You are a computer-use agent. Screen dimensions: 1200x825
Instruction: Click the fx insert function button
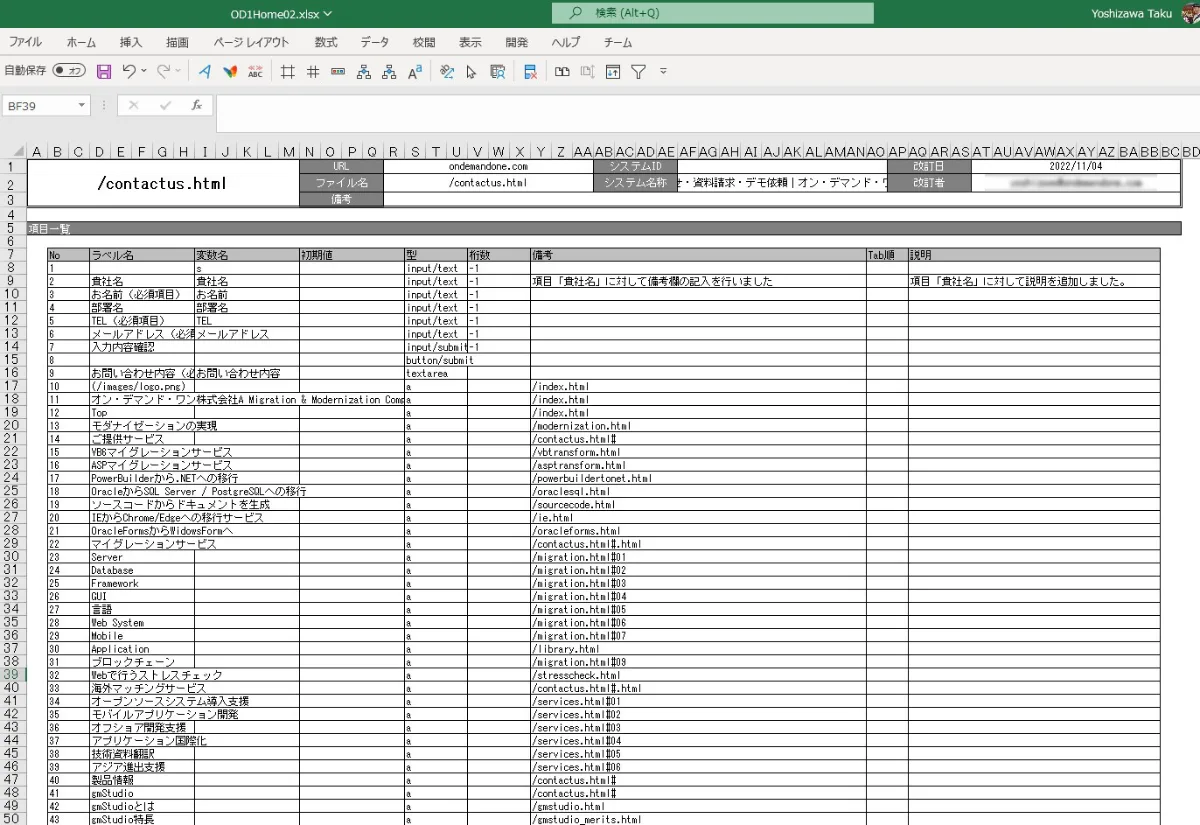(x=197, y=105)
